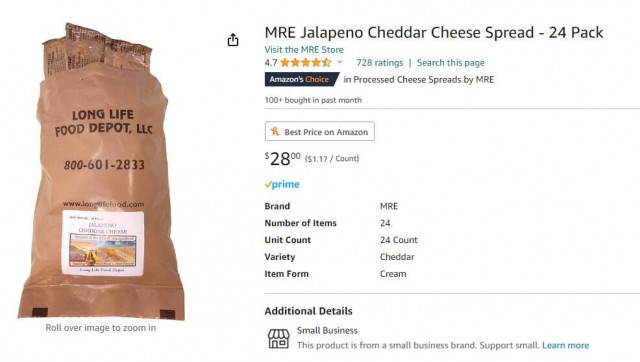Expand the ratings dropdown chevron
Viewport: 640px width, 362px height.
coord(340,62)
